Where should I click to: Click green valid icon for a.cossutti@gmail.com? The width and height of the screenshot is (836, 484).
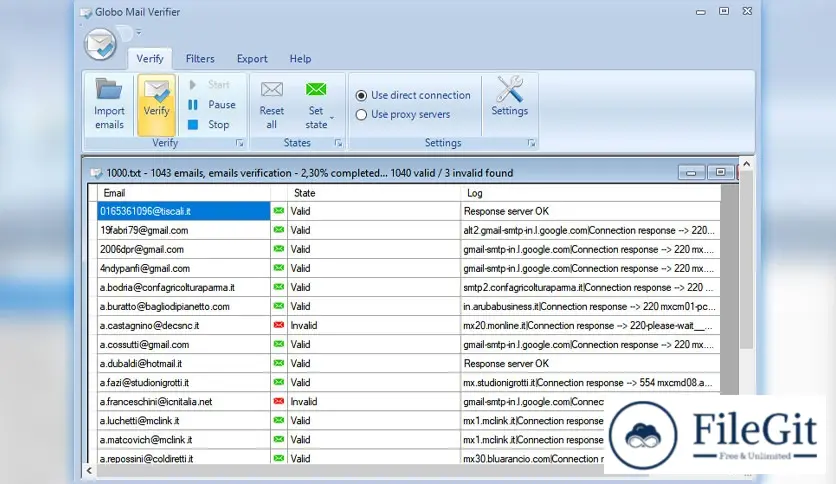[x=278, y=344]
